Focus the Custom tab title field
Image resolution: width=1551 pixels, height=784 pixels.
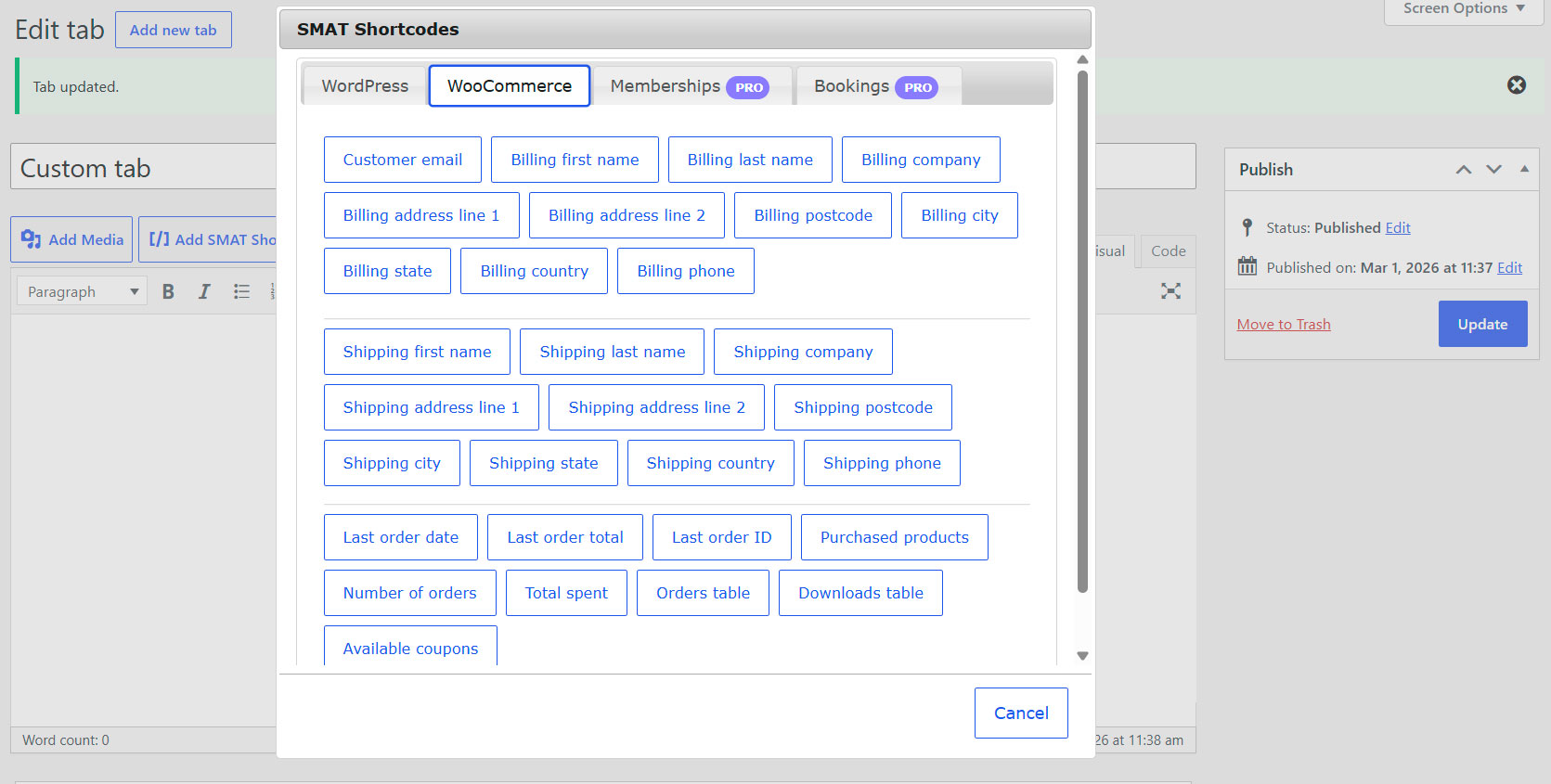pyautogui.click(x=144, y=167)
